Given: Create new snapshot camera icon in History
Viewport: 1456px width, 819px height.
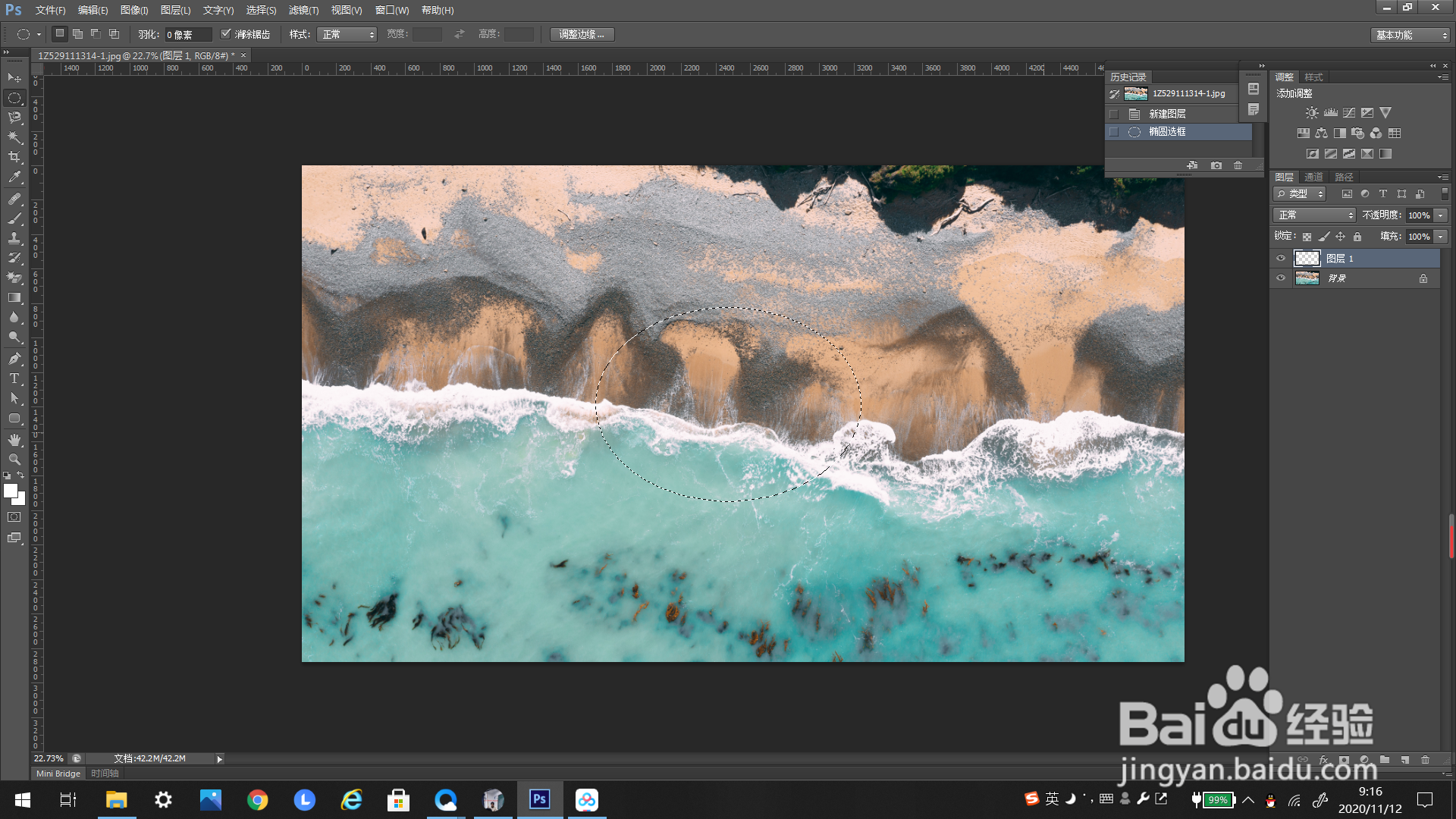Looking at the screenshot, I should pyautogui.click(x=1216, y=165).
